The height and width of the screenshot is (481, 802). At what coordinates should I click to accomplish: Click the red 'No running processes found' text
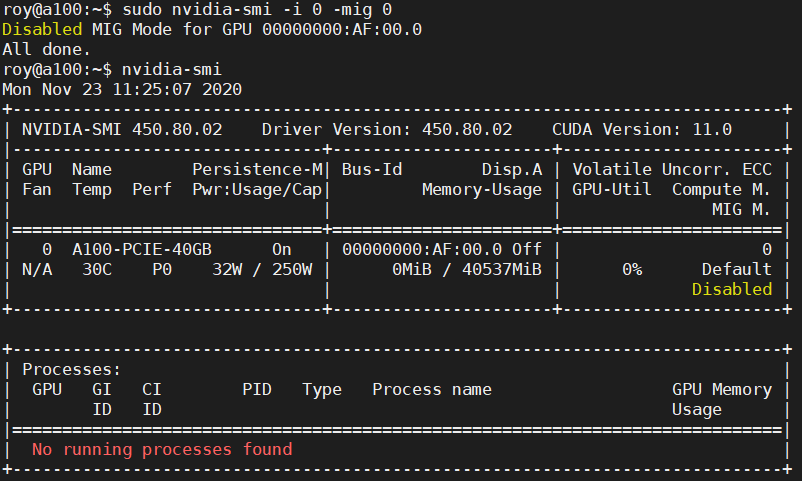(162, 449)
